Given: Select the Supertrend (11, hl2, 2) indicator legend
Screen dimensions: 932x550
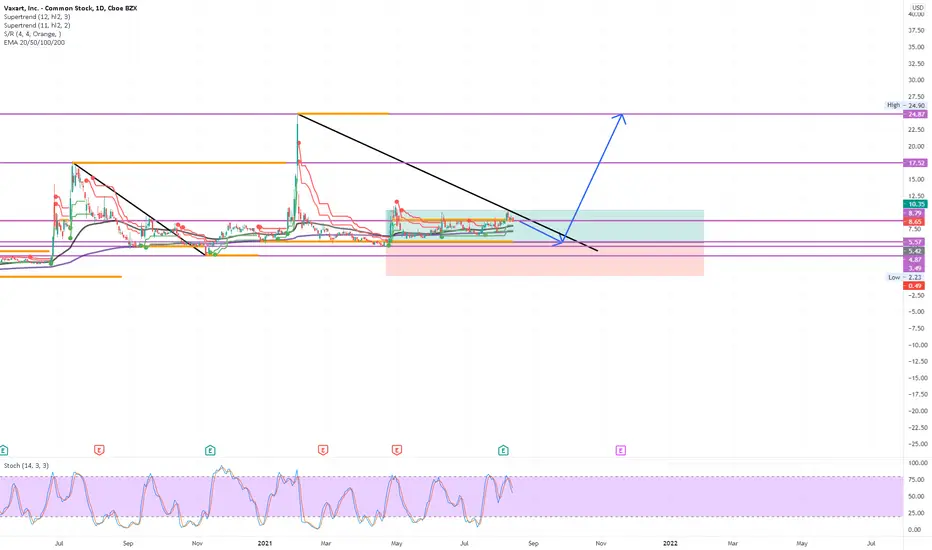Looking at the screenshot, I should 37,26.
